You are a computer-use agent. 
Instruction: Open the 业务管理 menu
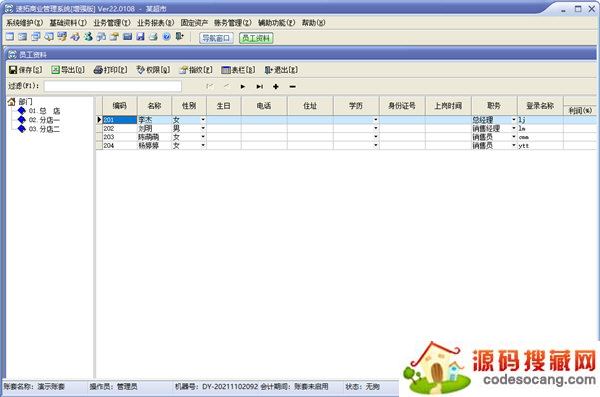[x=112, y=23]
